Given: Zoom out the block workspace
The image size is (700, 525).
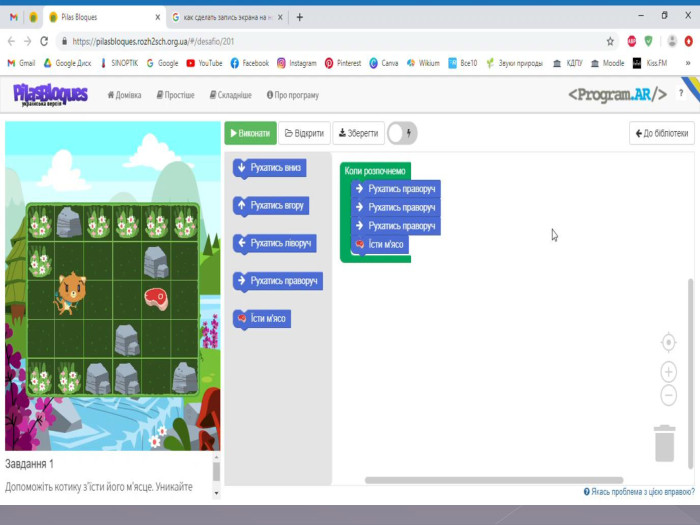Looking at the screenshot, I should click(669, 395).
